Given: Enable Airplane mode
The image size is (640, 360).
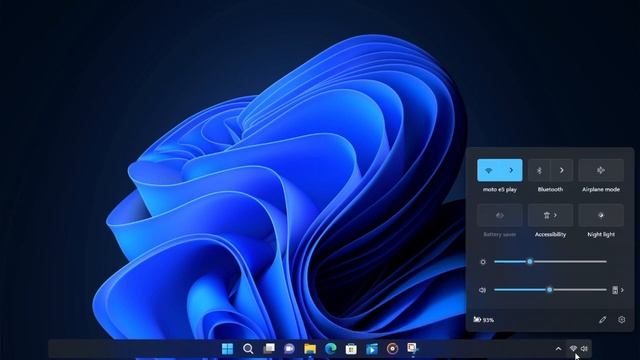Looking at the screenshot, I should pyautogui.click(x=601, y=170).
